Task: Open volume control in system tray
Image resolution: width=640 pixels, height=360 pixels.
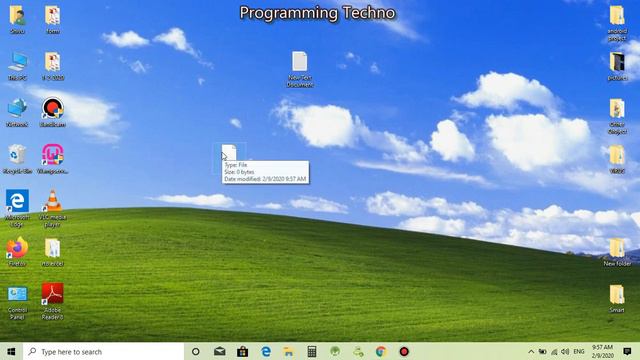Action: 565,351
